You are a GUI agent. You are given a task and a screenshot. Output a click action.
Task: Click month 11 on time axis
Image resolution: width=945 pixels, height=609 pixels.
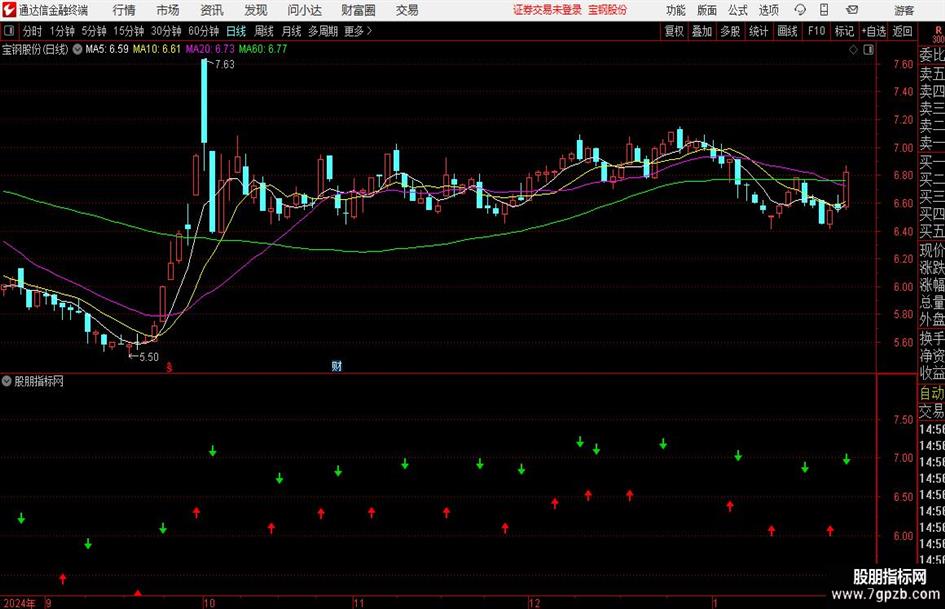point(359,603)
